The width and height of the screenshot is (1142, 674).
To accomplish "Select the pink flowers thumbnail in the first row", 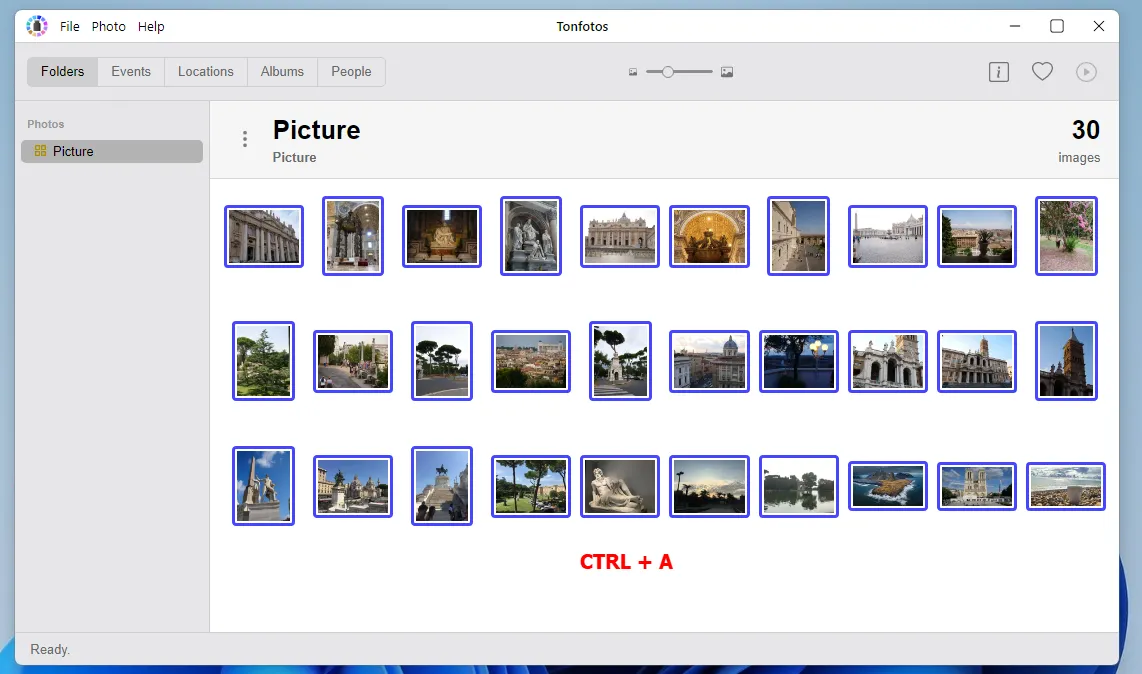I will tap(1066, 236).
